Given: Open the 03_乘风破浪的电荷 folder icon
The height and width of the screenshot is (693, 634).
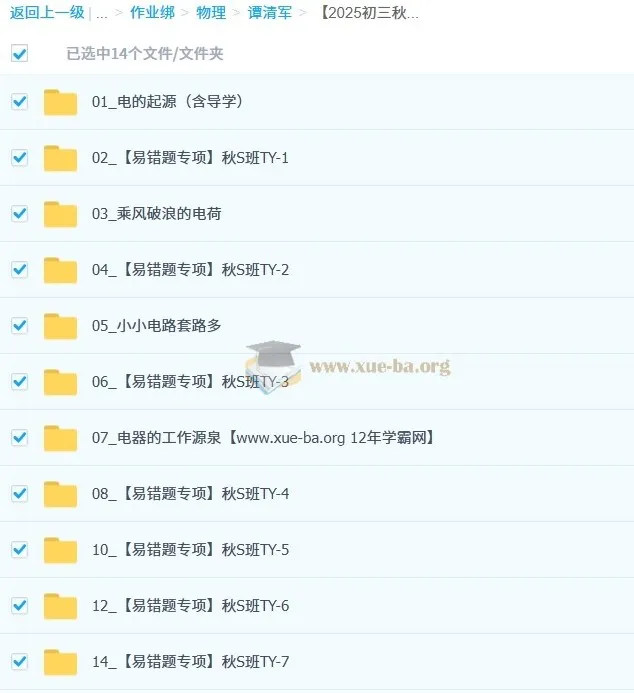Looking at the screenshot, I should click(x=61, y=214).
